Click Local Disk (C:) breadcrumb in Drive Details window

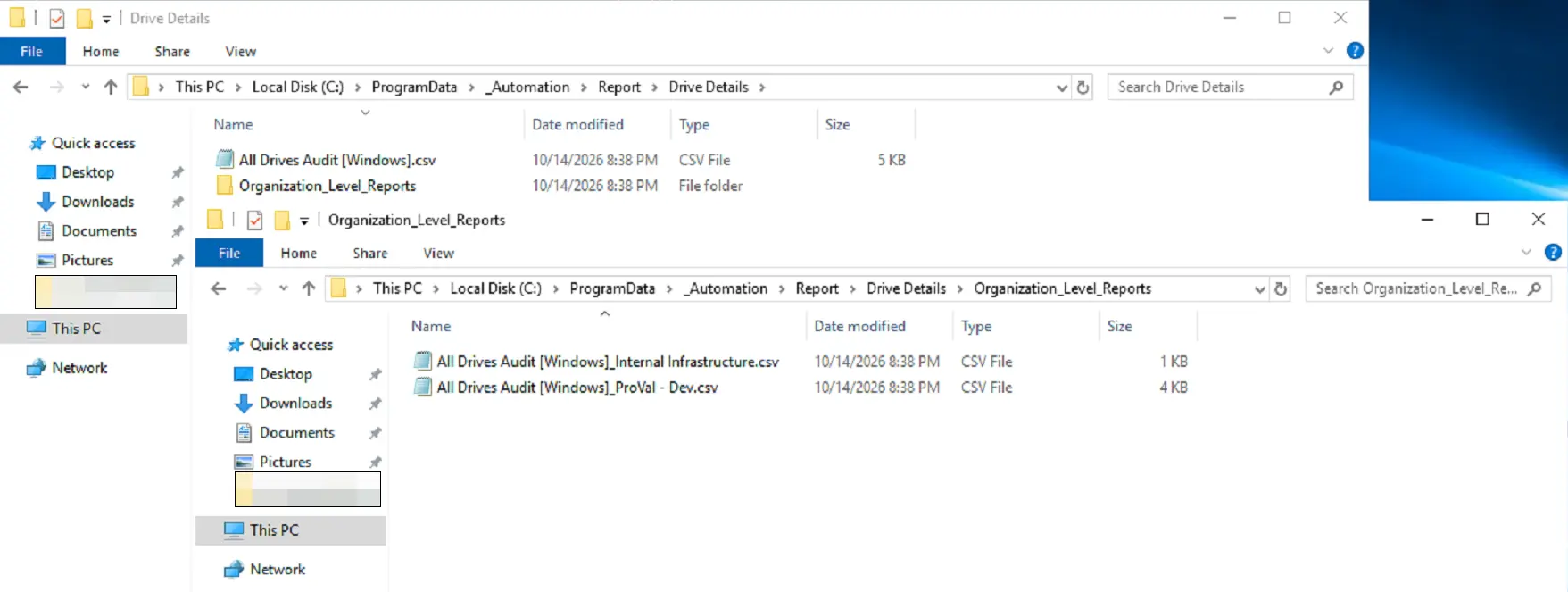(298, 87)
